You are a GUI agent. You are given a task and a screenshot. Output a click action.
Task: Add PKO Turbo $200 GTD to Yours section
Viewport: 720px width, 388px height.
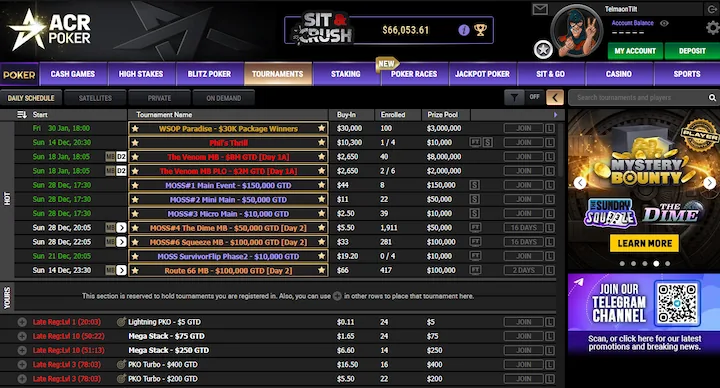(22, 379)
